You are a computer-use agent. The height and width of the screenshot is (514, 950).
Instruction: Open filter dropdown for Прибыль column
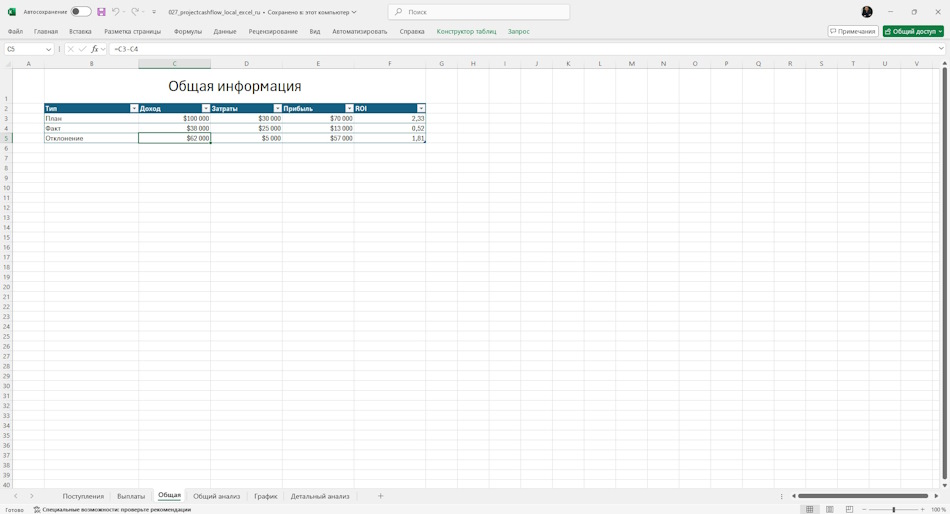[x=349, y=108]
